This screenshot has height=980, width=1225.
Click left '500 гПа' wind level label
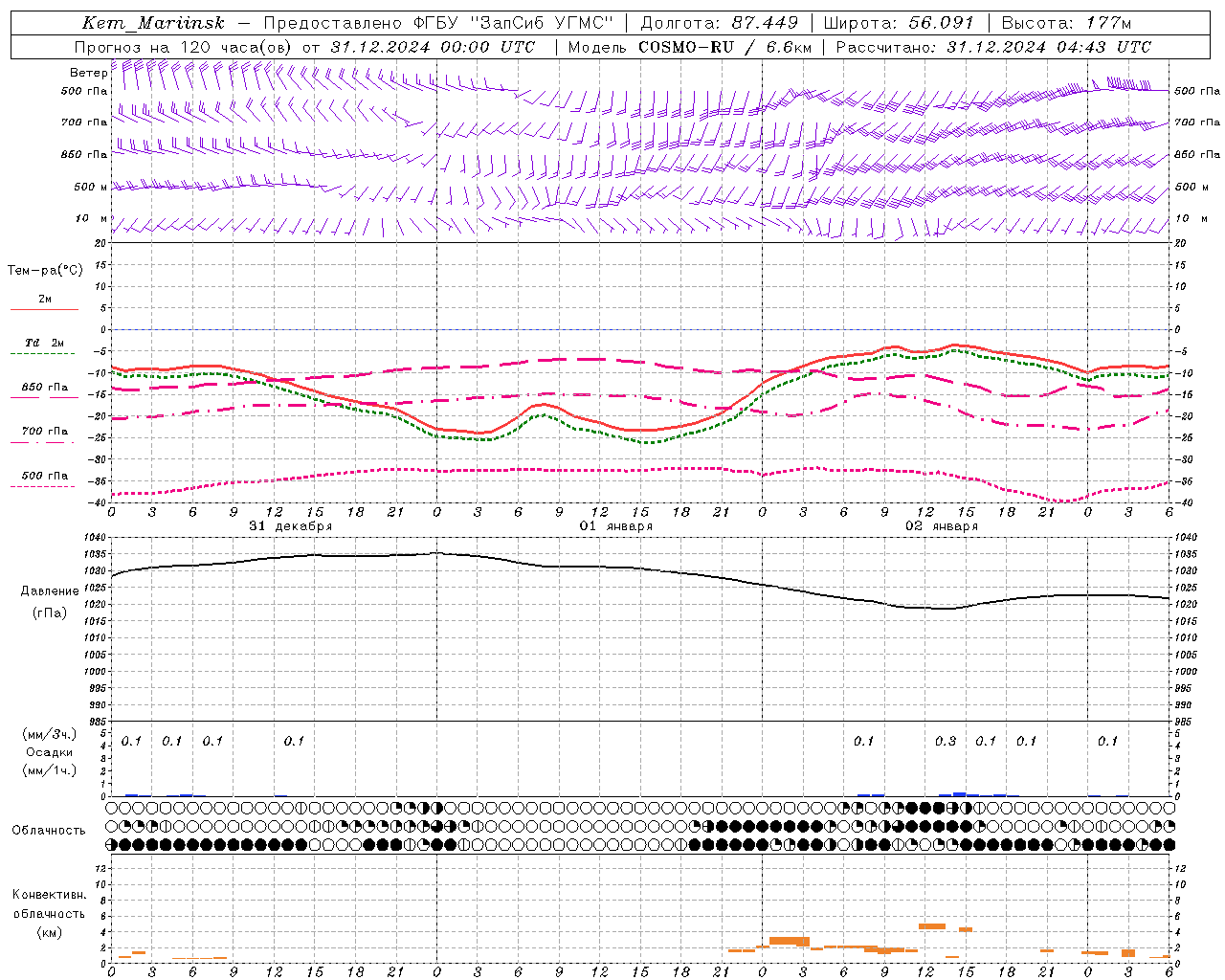[x=84, y=92]
